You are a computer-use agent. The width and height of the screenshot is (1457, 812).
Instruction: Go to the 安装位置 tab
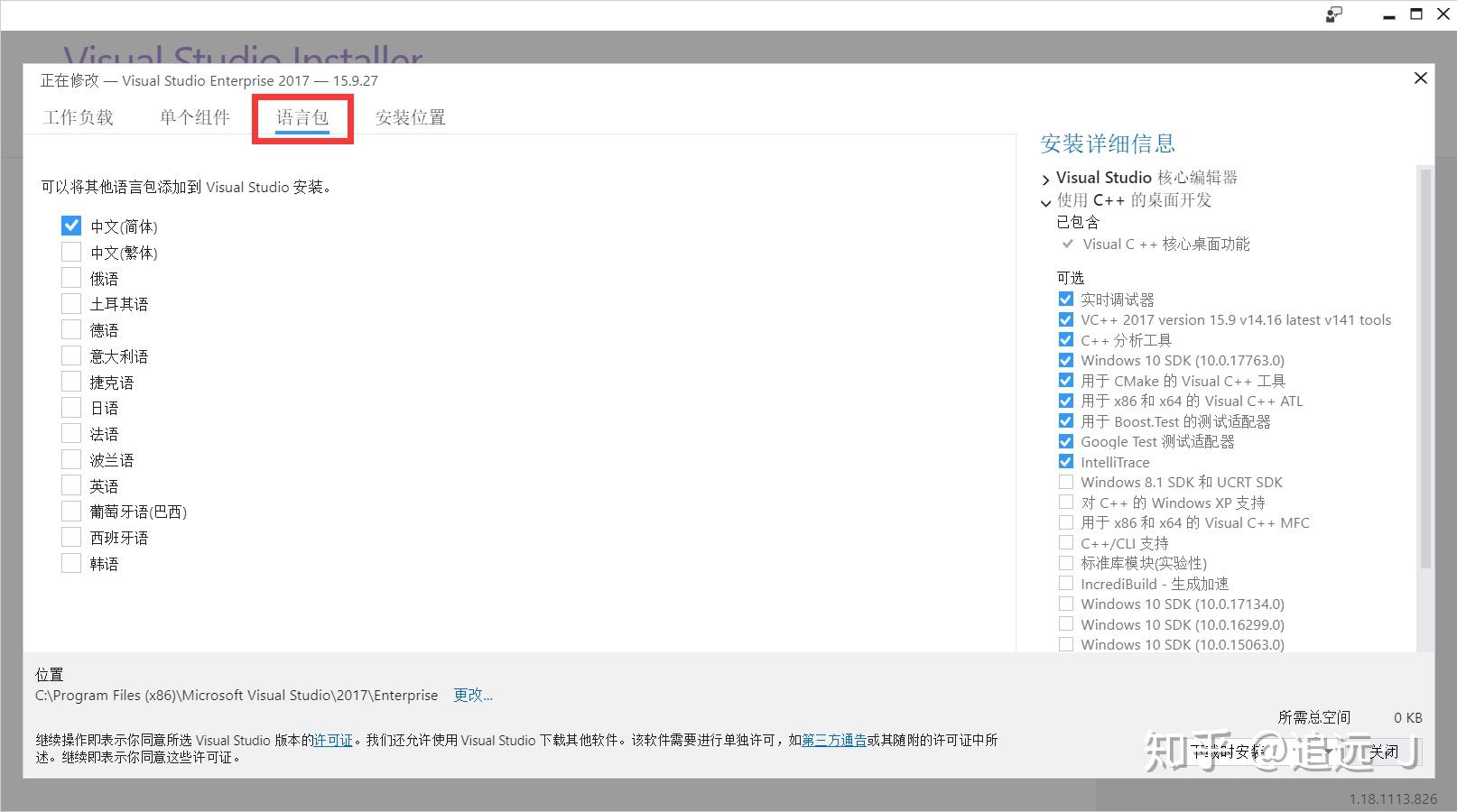coord(411,117)
